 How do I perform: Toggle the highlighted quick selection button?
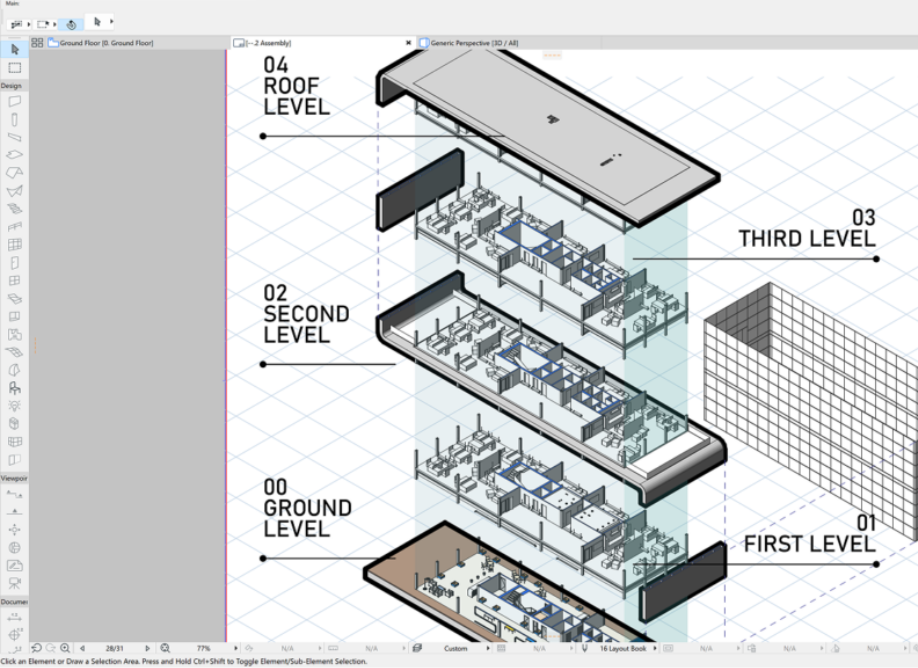71,24
